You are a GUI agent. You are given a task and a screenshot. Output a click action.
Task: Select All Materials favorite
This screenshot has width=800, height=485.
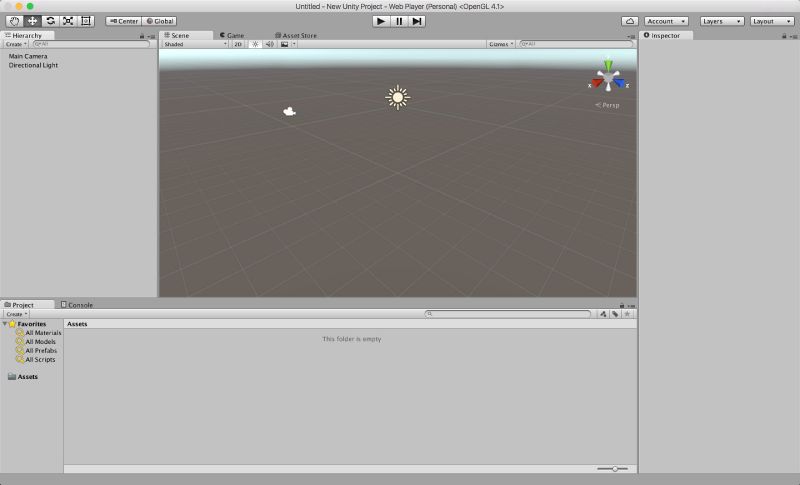(x=38, y=333)
